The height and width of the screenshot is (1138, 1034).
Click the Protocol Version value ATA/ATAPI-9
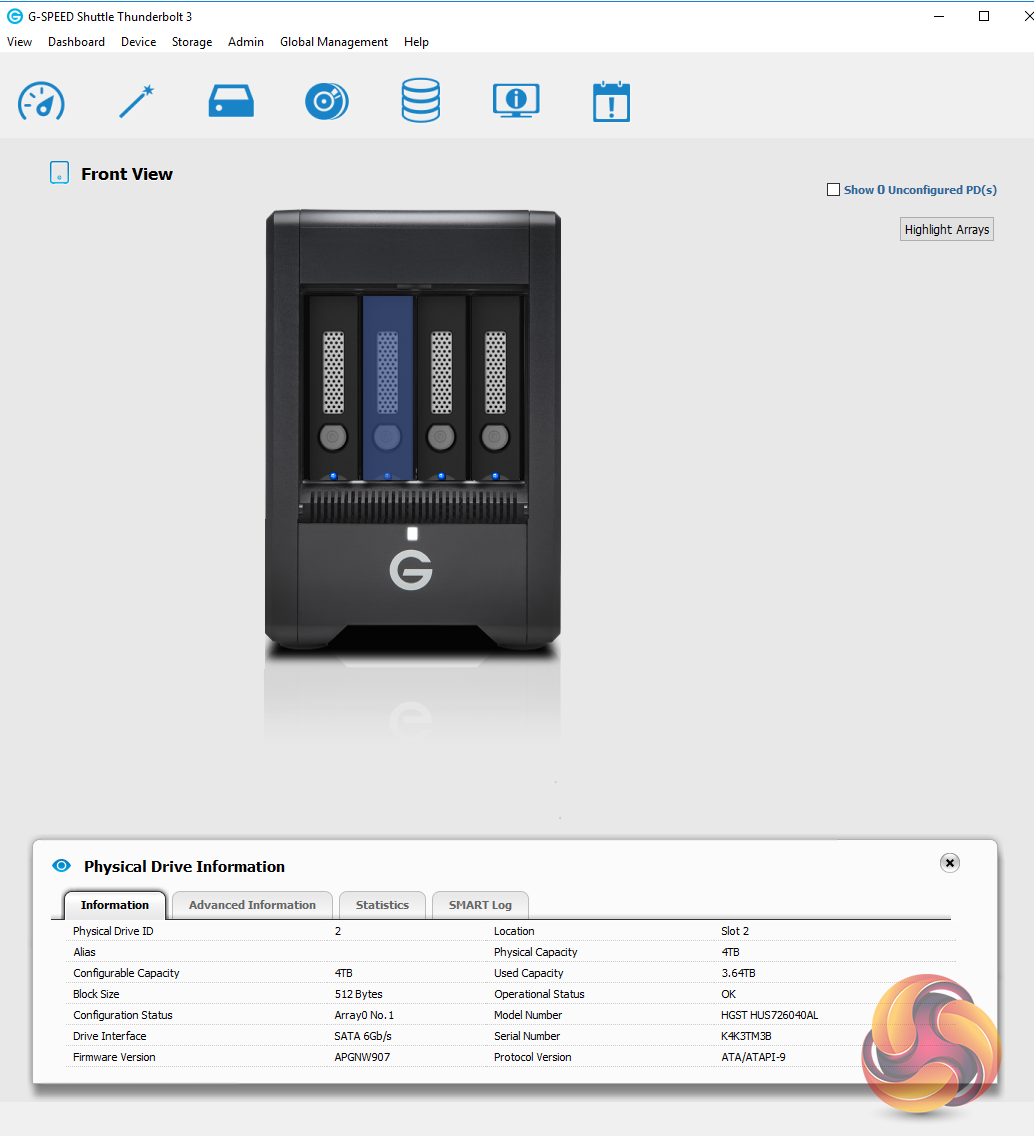753,1057
